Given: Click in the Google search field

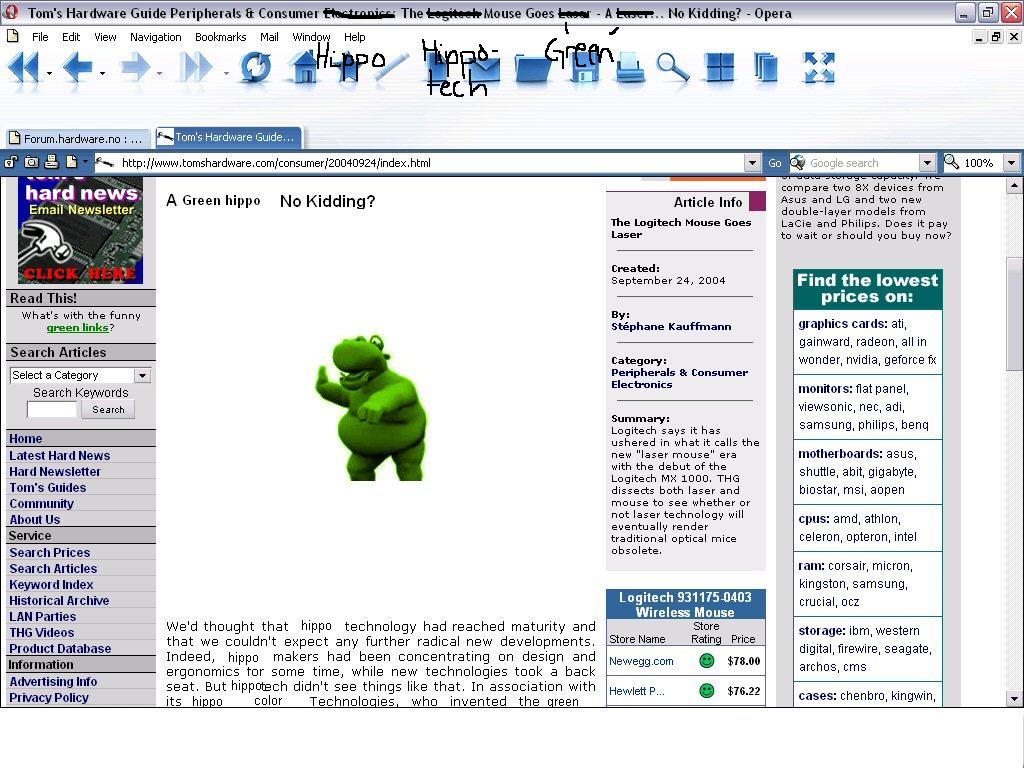Looking at the screenshot, I should [863, 163].
